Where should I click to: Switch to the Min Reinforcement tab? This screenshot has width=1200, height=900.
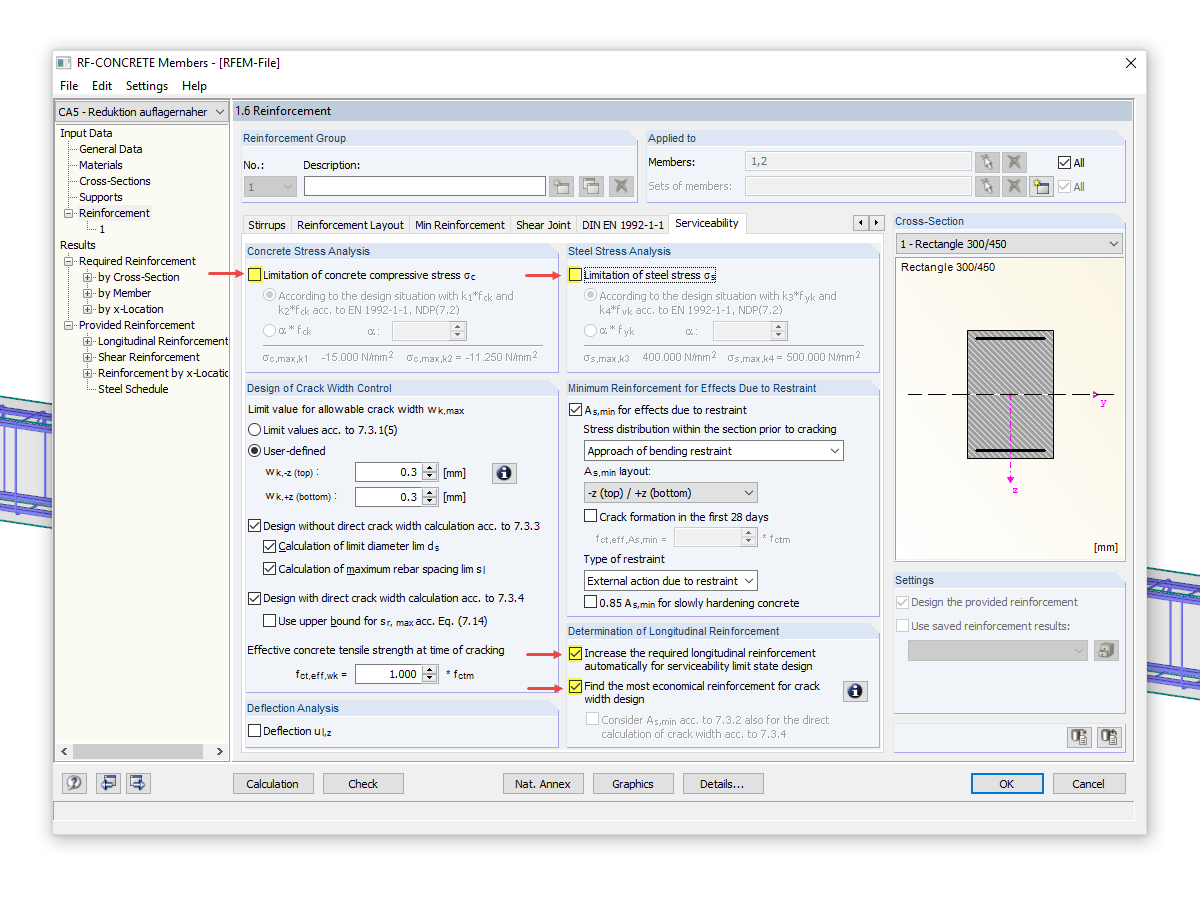[x=460, y=225]
